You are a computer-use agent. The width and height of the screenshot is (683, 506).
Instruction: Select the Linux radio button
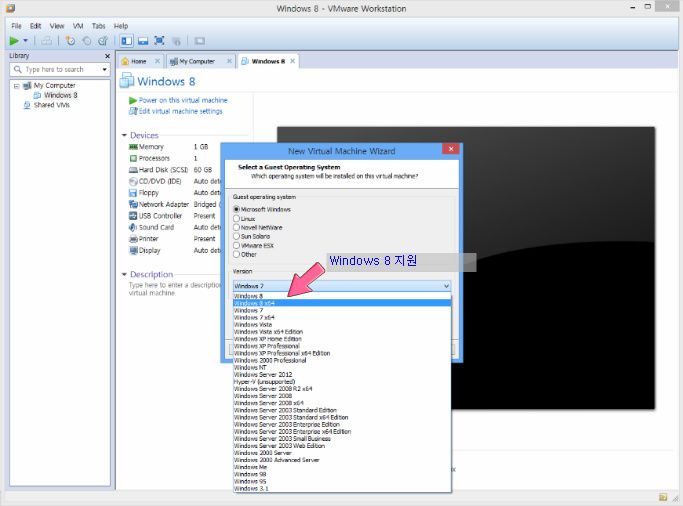[x=237, y=219]
